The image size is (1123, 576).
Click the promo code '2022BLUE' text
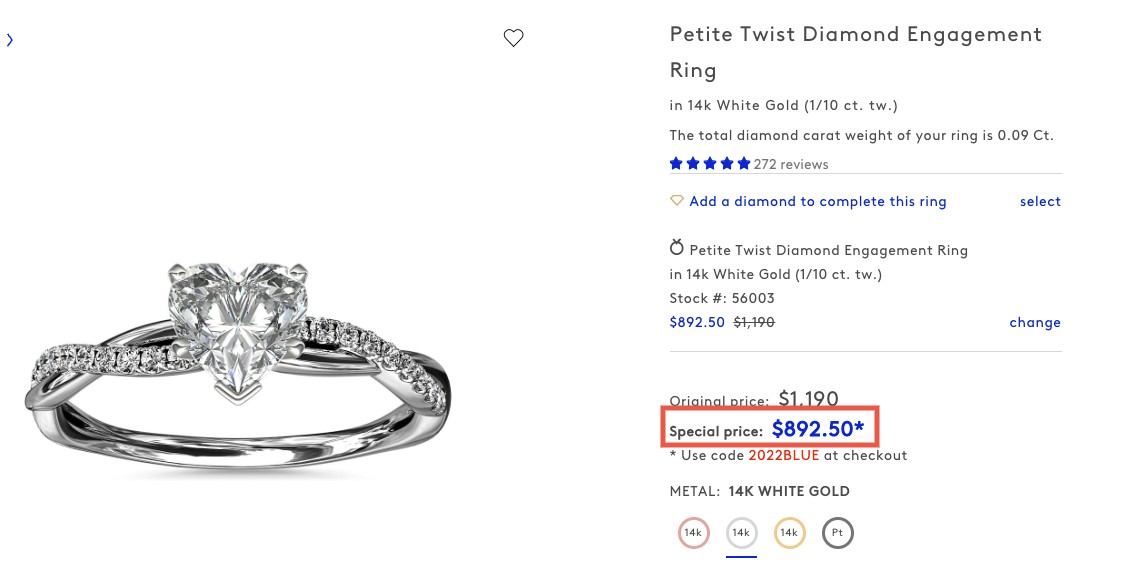coord(783,455)
